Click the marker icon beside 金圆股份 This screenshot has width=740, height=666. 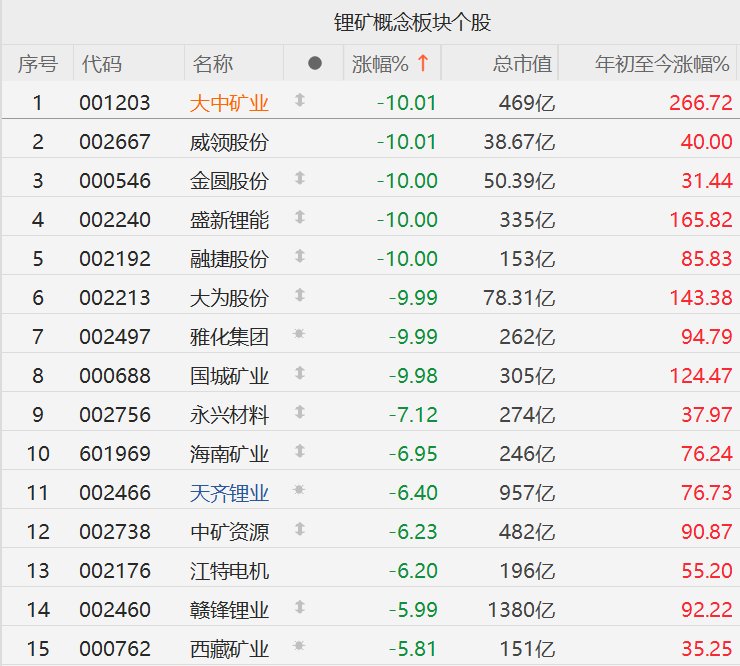(x=299, y=180)
